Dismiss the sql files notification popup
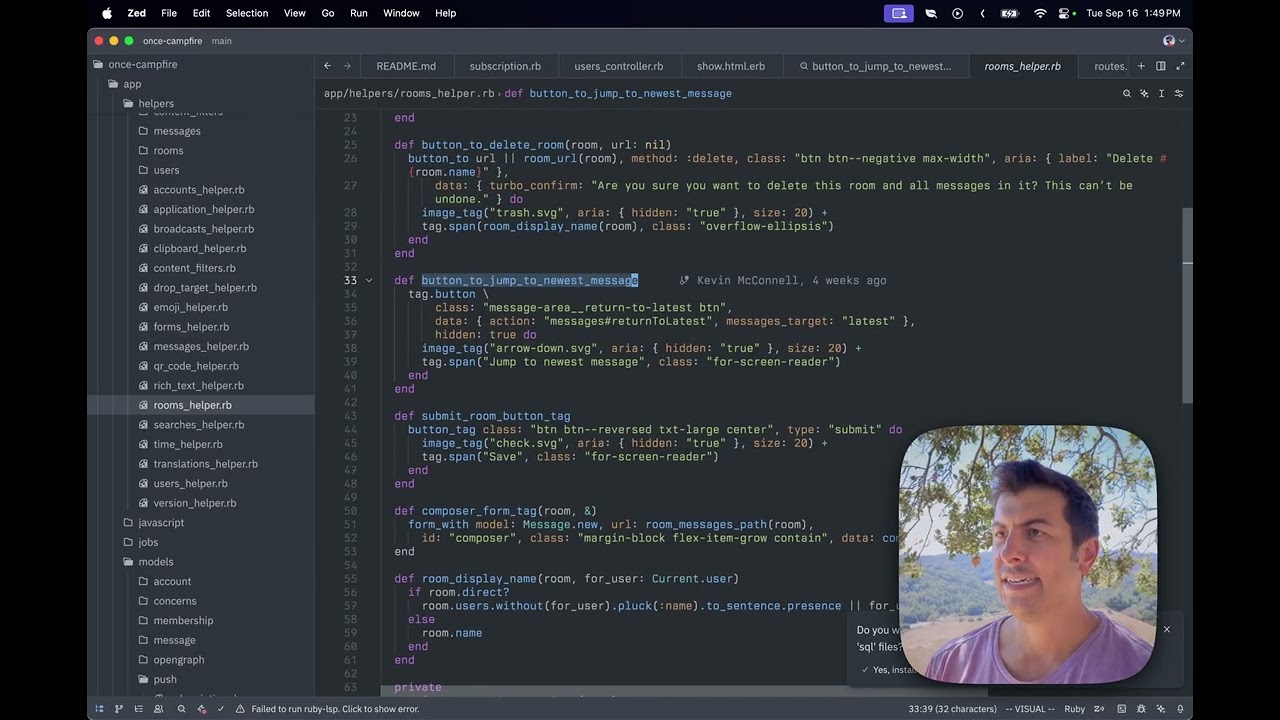The height and width of the screenshot is (720, 1280). [1166, 629]
